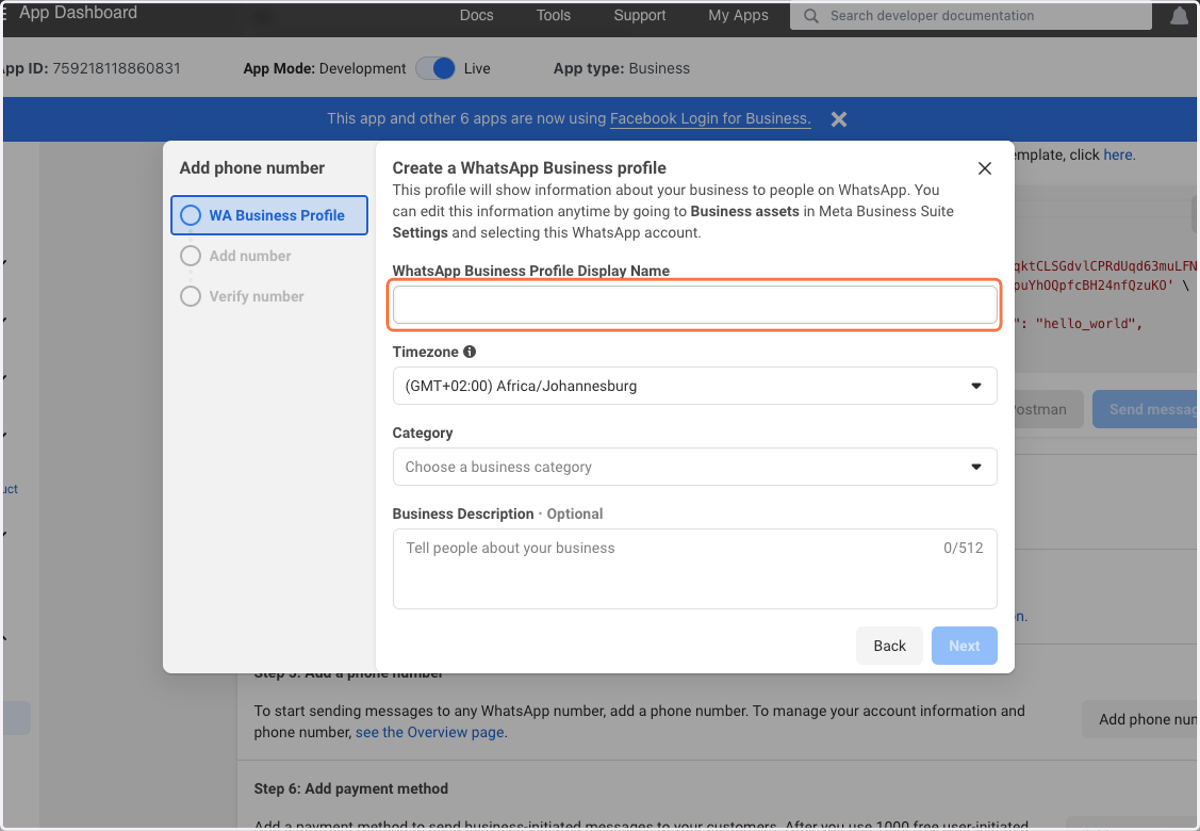Click Step 6: Add payment method heading
Image resolution: width=1200 pixels, height=831 pixels.
click(x=351, y=789)
